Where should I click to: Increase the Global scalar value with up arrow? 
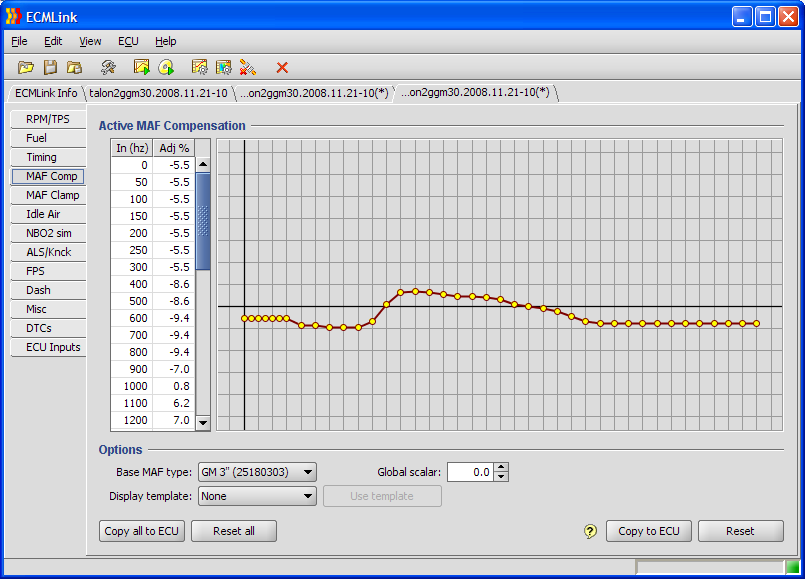pyautogui.click(x=502, y=467)
